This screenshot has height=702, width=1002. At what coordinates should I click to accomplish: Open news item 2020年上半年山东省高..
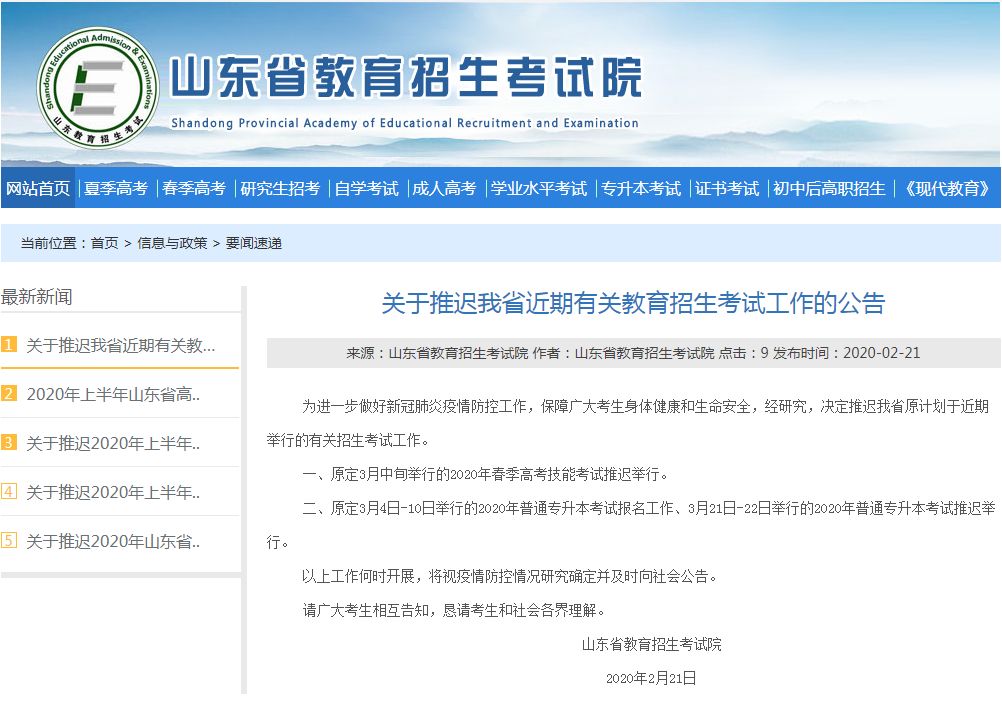[113, 394]
